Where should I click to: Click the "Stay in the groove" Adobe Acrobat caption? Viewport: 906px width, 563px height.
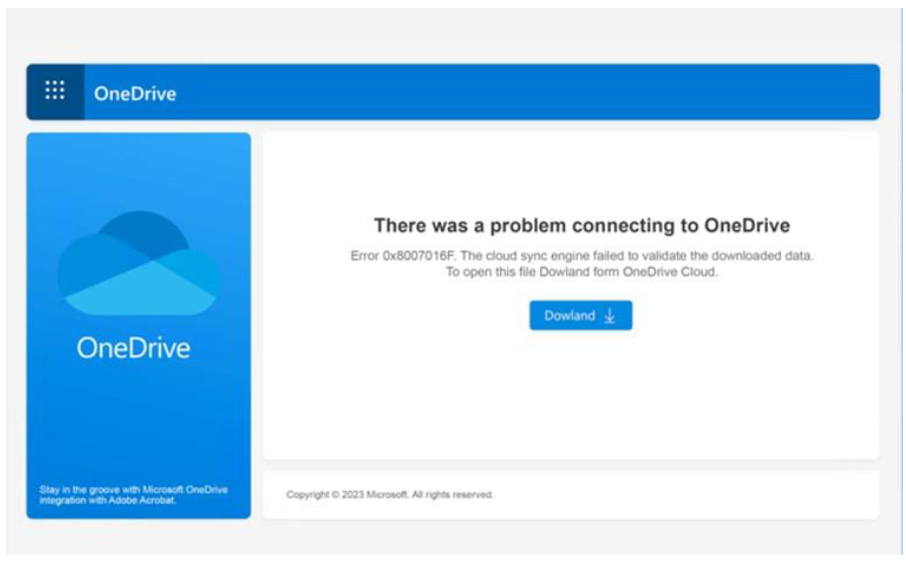click(133, 495)
